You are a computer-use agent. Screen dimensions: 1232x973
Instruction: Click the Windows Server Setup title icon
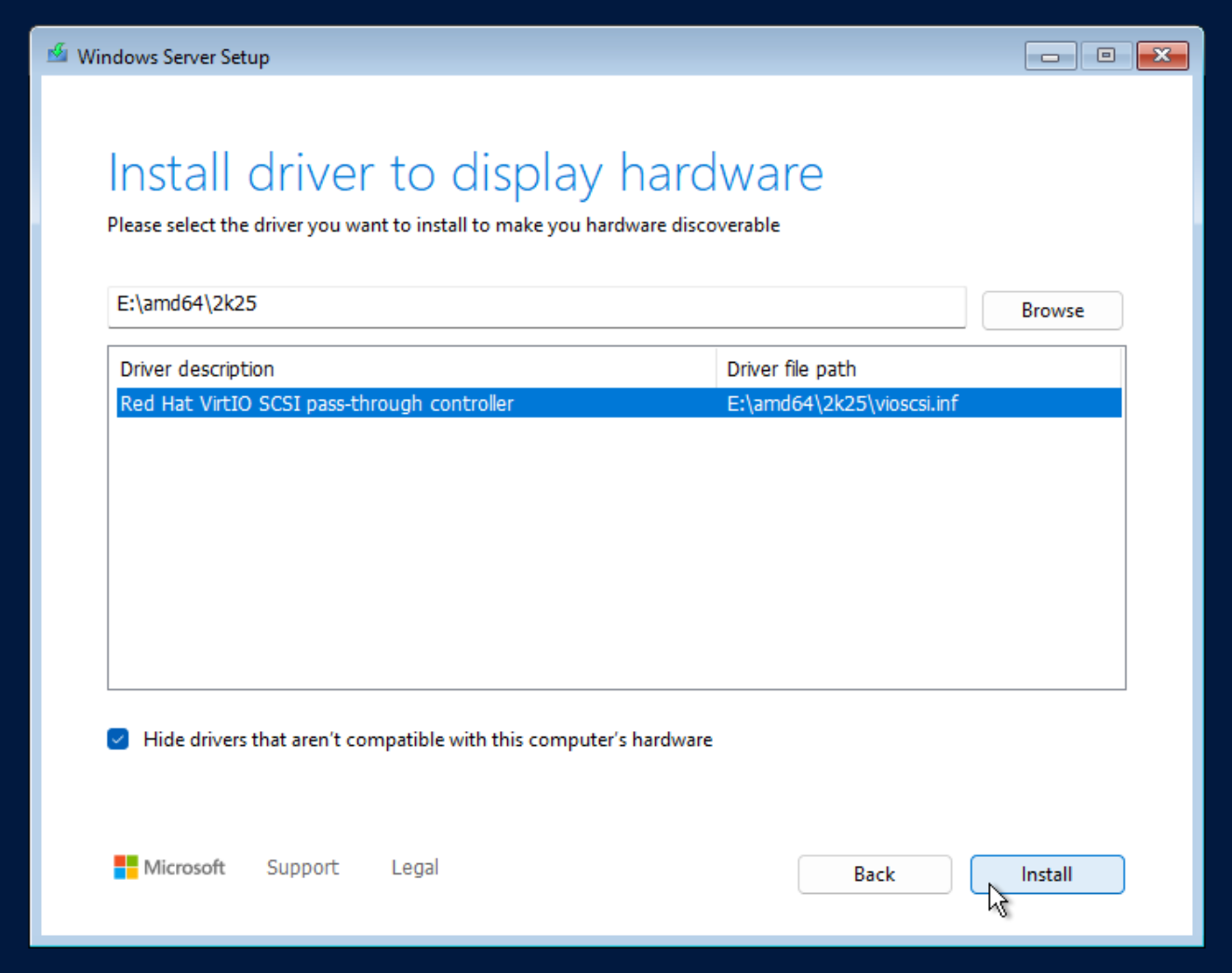coord(58,54)
